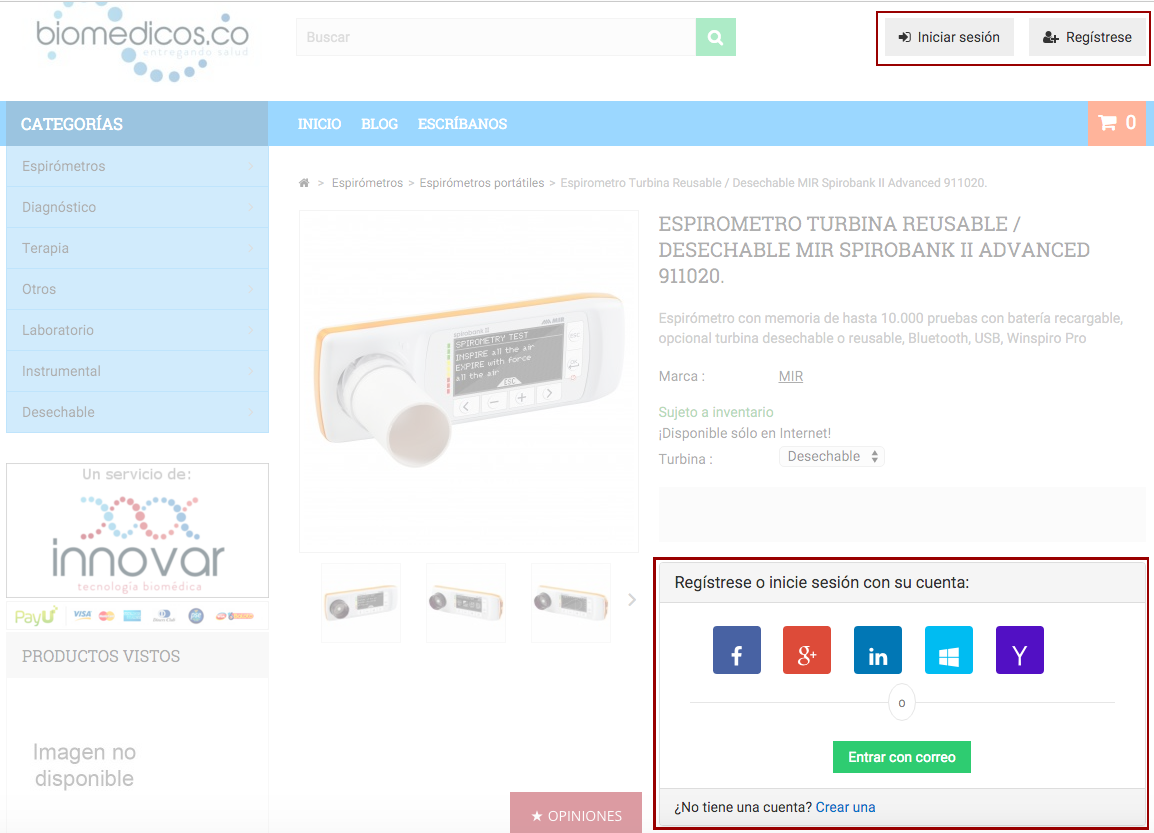Select the third product thumbnail

(571, 603)
